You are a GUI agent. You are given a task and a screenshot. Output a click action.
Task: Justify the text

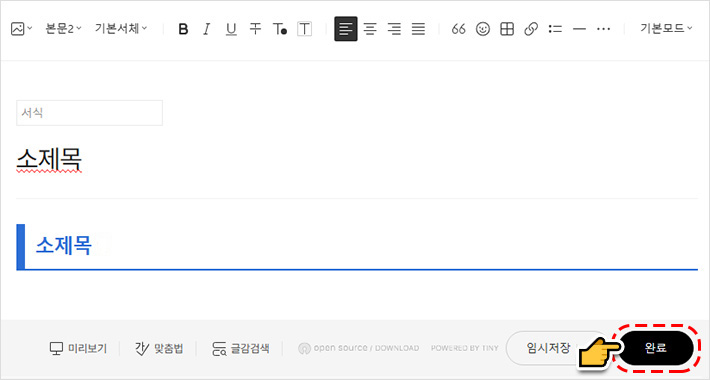pos(418,29)
